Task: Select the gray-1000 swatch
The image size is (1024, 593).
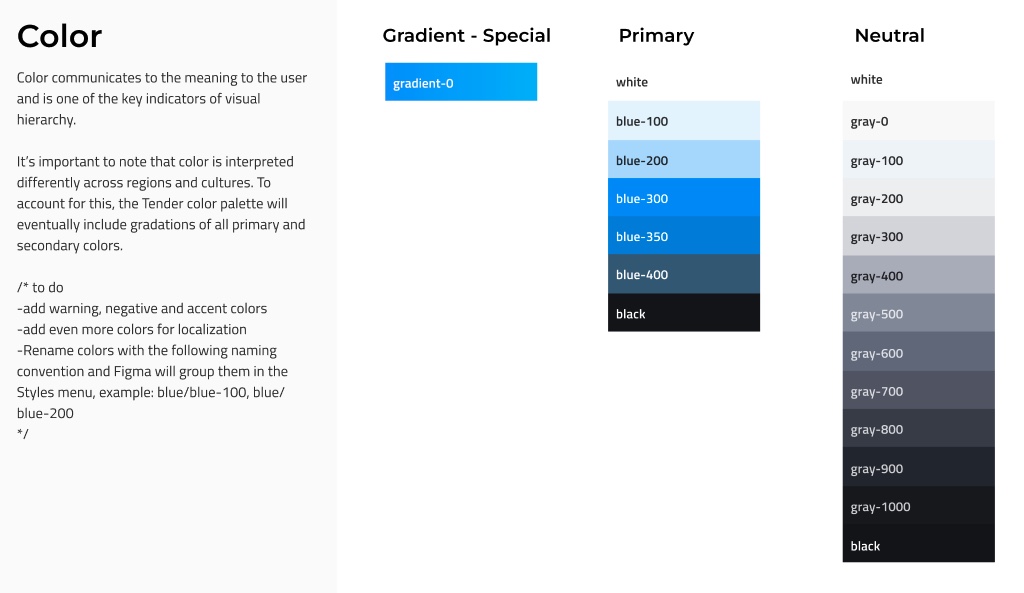Action: 918,505
